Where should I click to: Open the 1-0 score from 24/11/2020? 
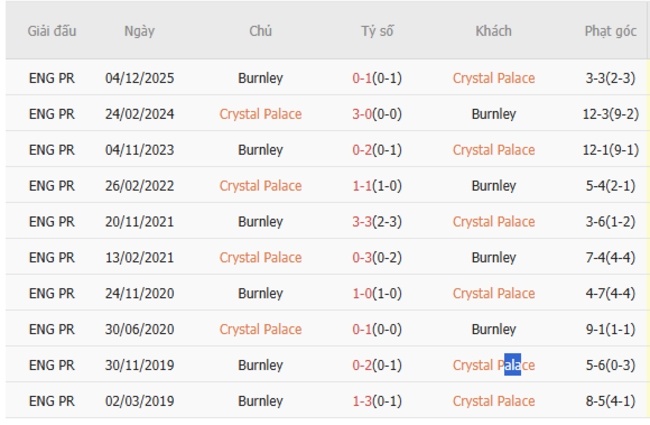(377, 294)
